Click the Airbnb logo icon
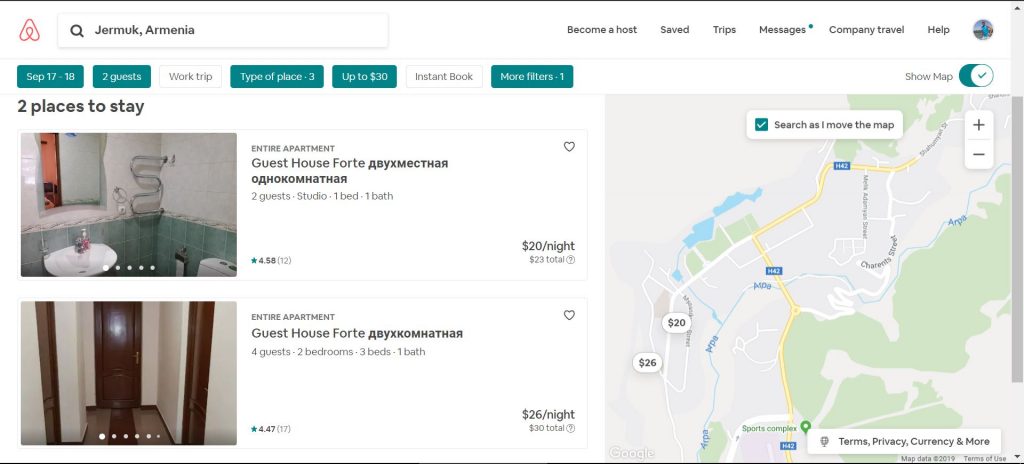 (x=30, y=30)
